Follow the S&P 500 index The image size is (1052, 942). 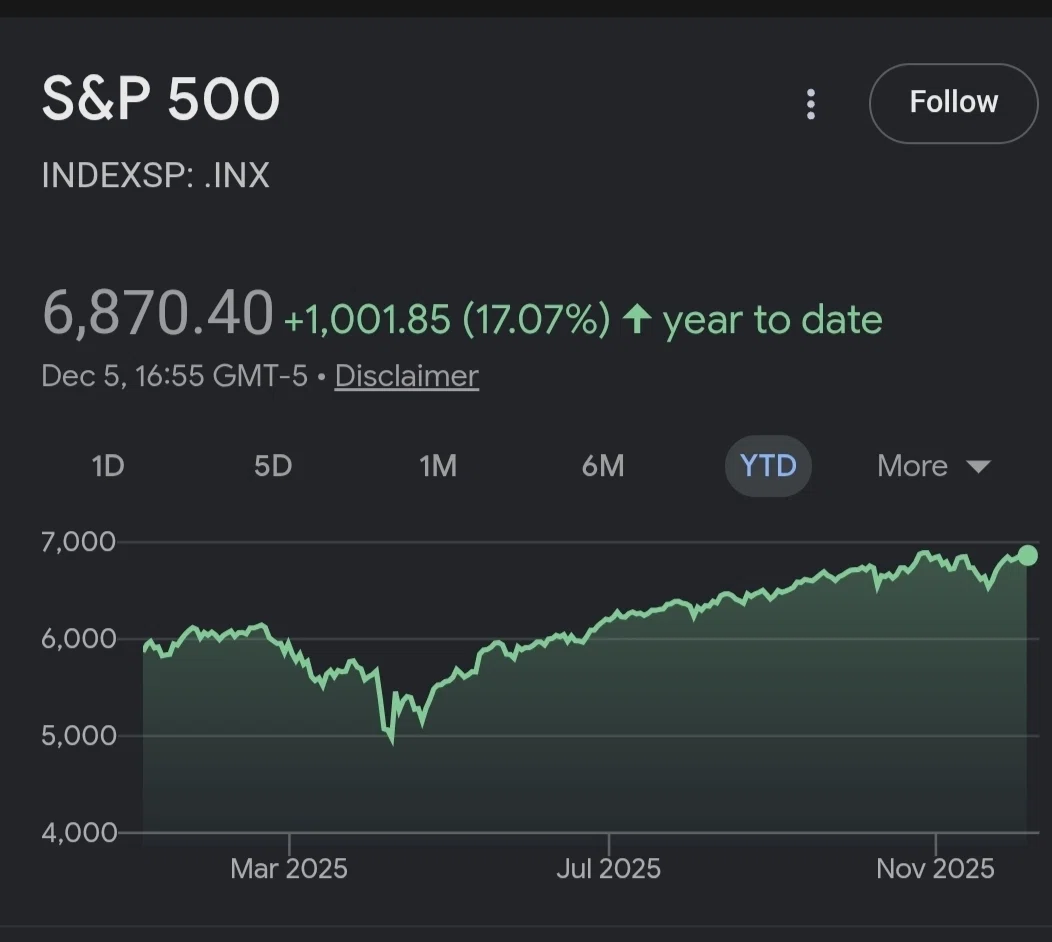click(953, 103)
